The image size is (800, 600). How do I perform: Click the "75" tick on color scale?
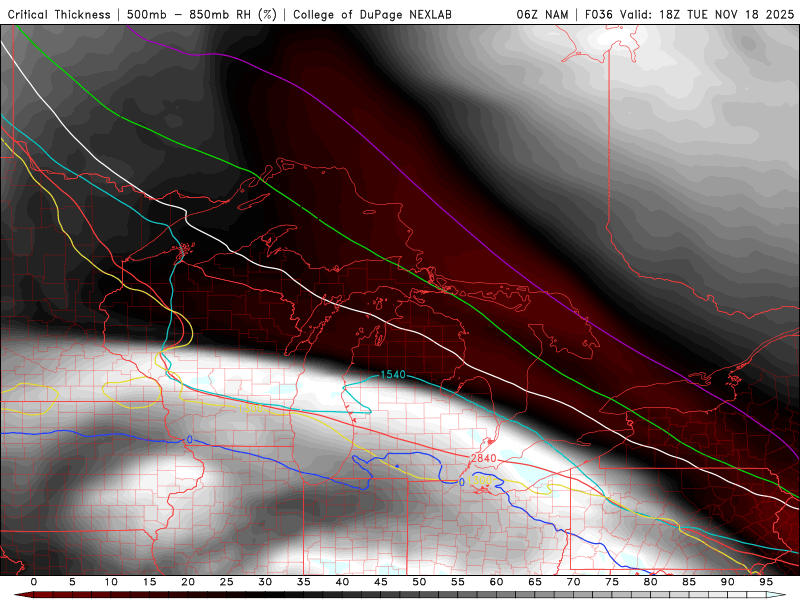pos(612,582)
